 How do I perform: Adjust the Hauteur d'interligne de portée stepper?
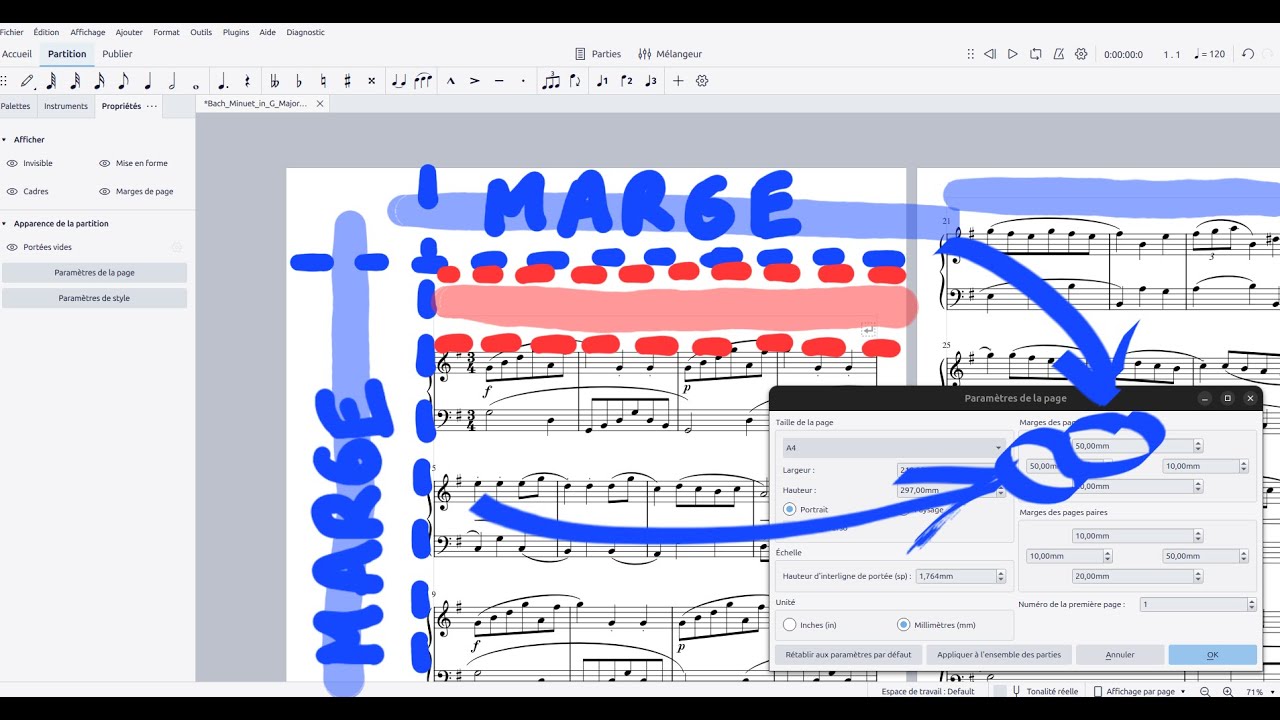pyautogui.click(x=1001, y=576)
